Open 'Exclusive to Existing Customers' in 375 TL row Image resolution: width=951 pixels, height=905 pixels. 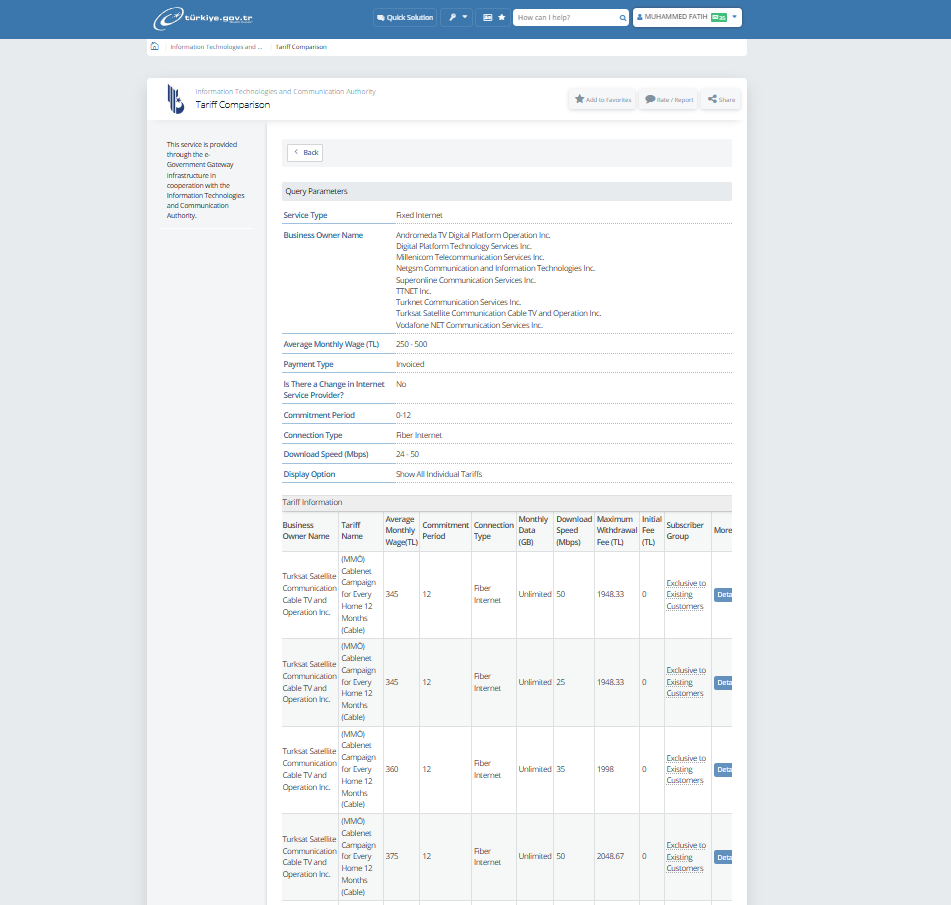pyautogui.click(x=686, y=856)
